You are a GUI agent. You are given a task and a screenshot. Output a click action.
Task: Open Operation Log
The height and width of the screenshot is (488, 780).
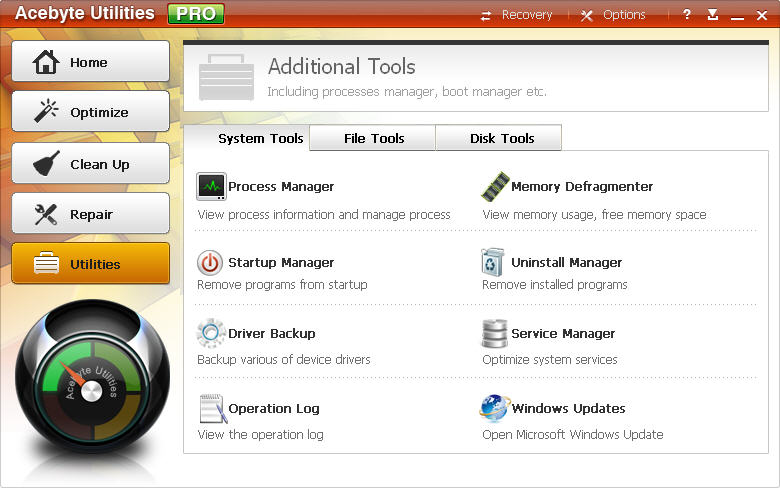click(274, 408)
